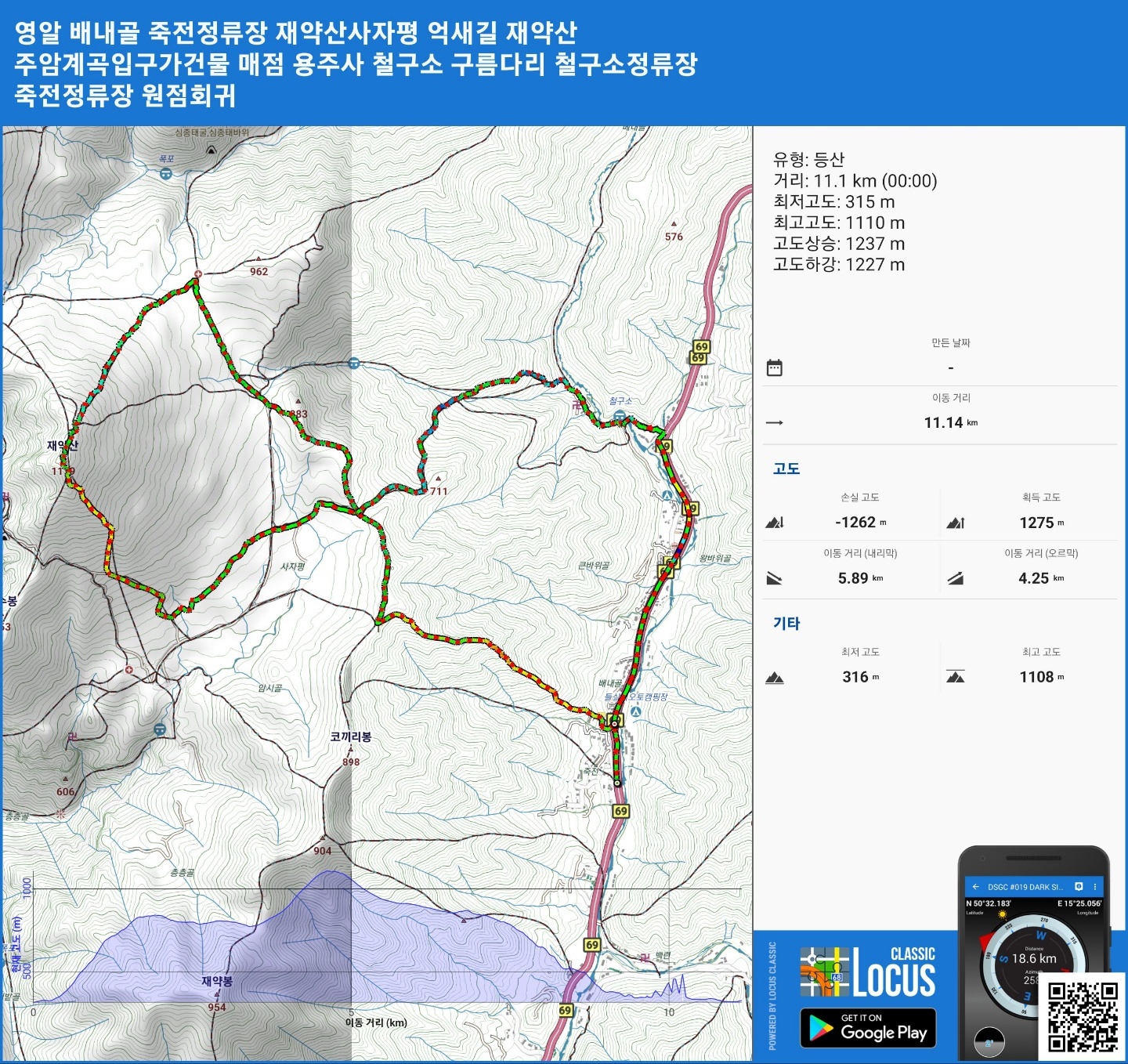Image resolution: width=1128 pixels, height=1064 pixels.
Task: Click the 암시골 label on the map
Action: 270,688
